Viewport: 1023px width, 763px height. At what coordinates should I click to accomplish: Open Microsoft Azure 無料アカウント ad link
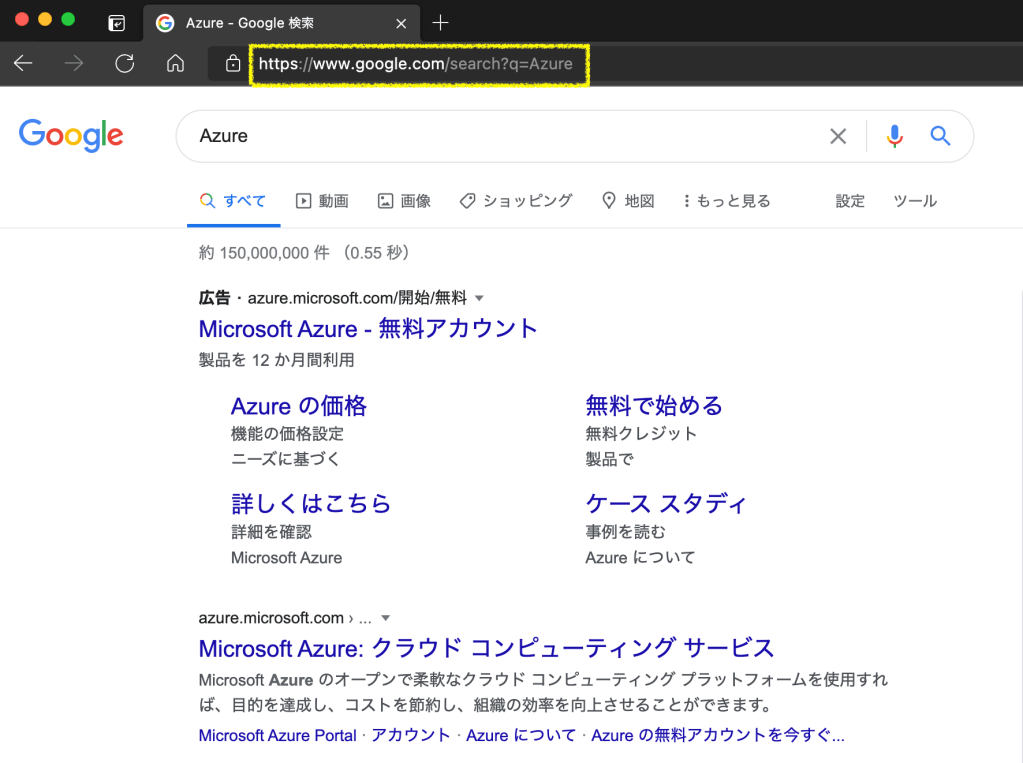click(x=368, y=329)
